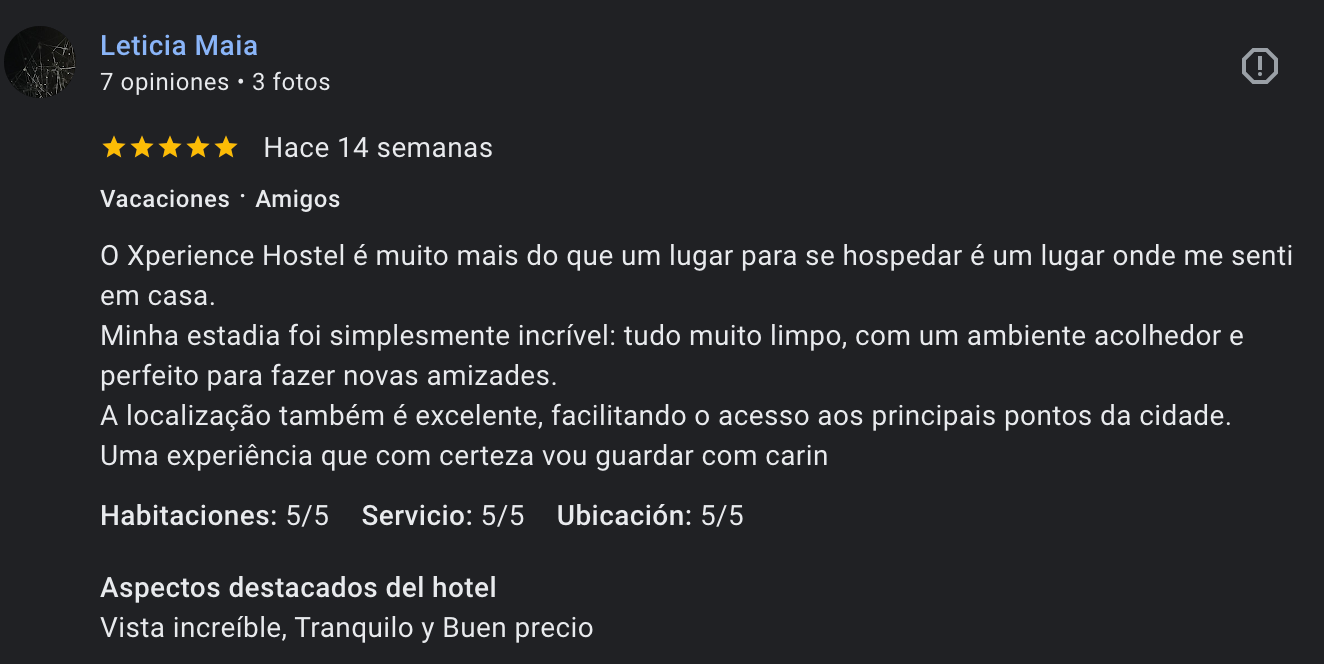Open Leticia Maia's profile picture
1324x664 pixels.
tap(40, 62)
